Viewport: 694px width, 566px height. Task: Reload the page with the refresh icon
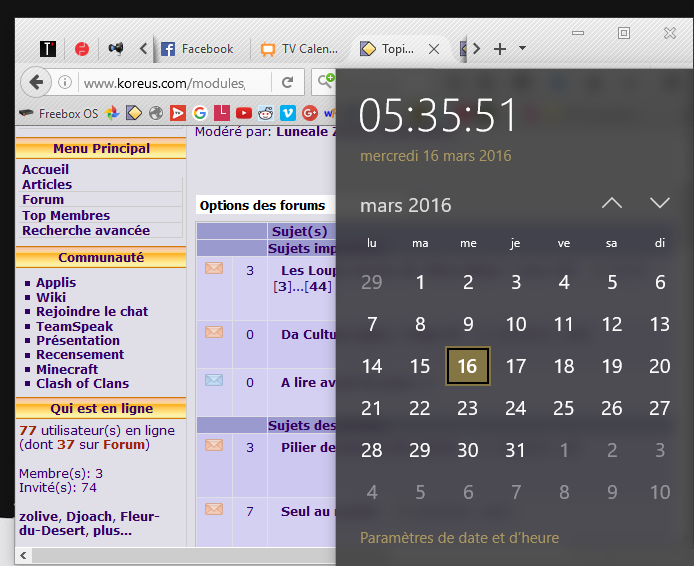pos(288,83)
